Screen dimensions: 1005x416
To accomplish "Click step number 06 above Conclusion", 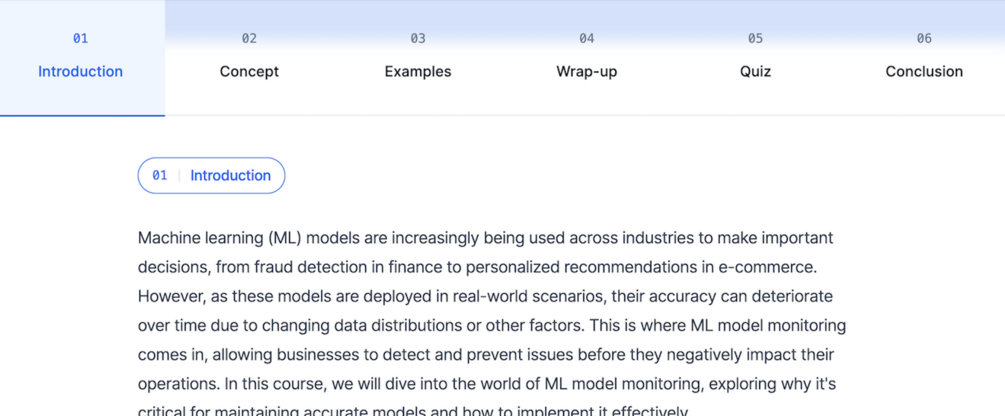I will click(x=924, y=38).
